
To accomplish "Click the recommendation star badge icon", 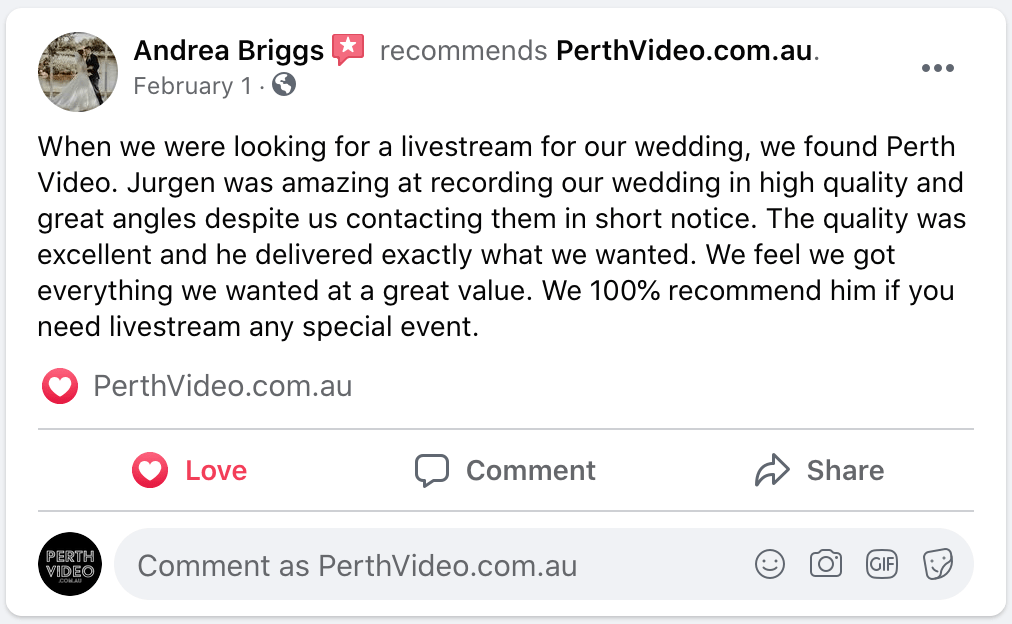I will pos(348,50).
